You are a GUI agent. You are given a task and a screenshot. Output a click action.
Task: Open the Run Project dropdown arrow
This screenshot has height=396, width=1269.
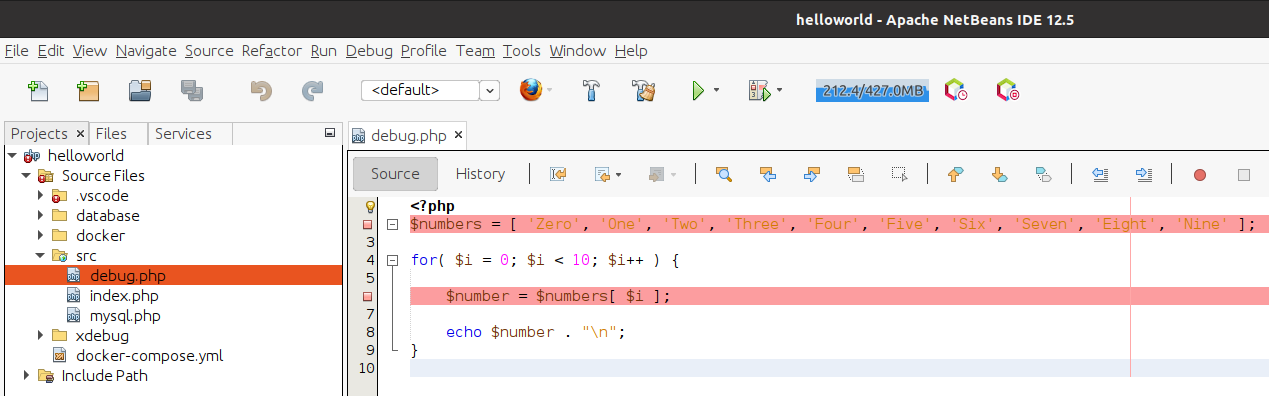coord(717,91)
